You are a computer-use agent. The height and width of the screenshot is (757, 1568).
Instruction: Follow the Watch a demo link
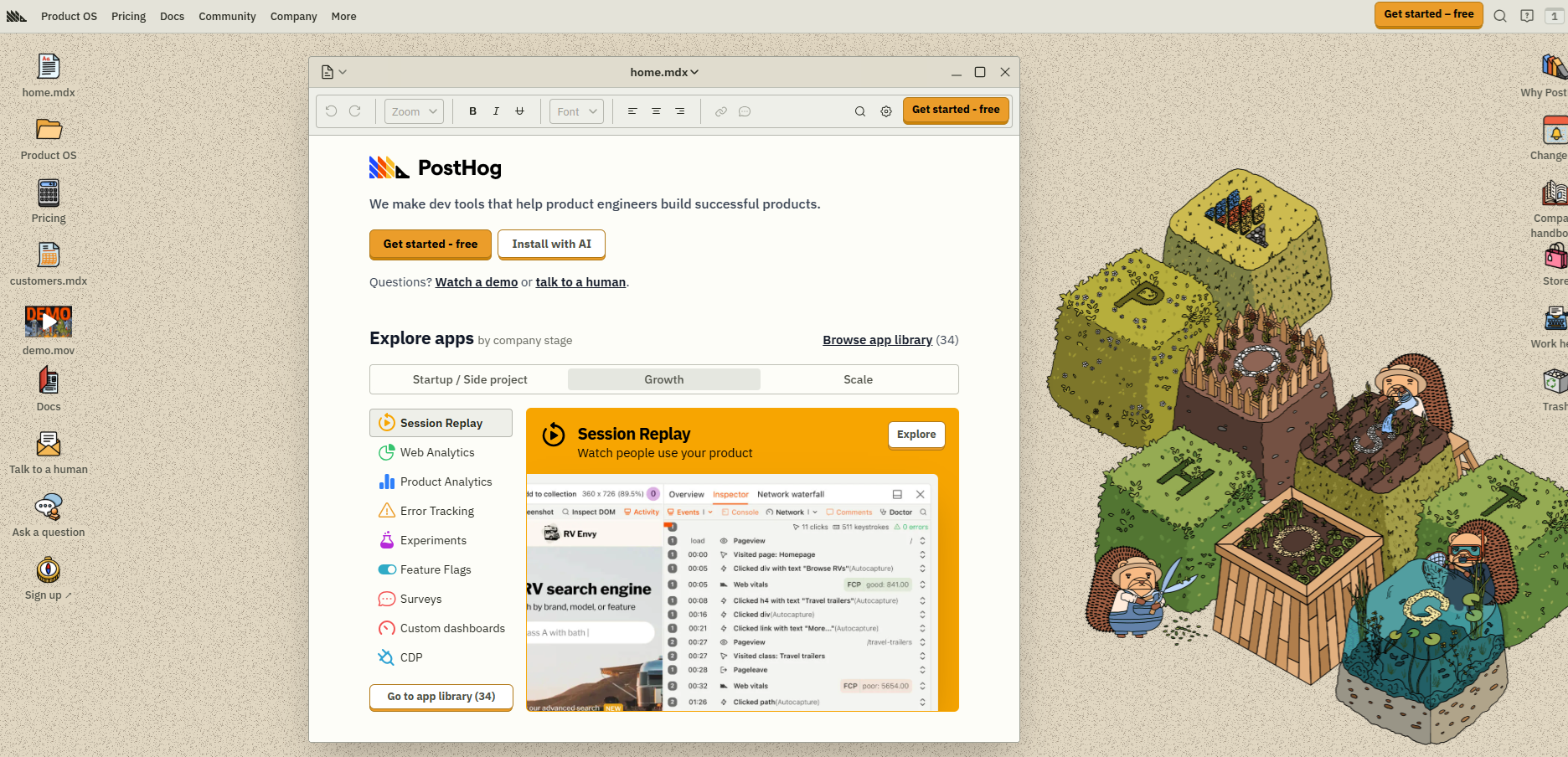[476, 282]
